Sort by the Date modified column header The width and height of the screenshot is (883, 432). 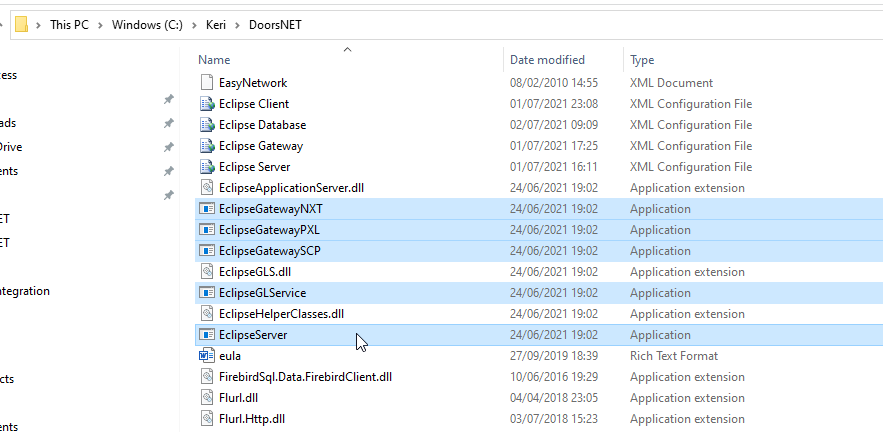[547, 60]
